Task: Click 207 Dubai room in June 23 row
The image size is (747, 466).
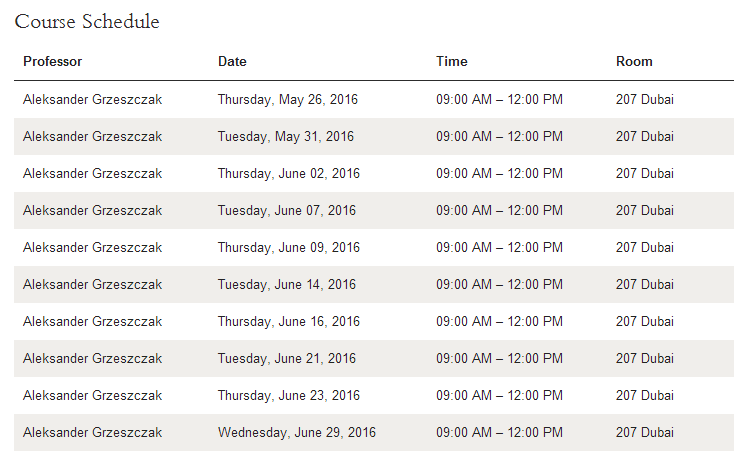Action: click(x=645, y=395)
